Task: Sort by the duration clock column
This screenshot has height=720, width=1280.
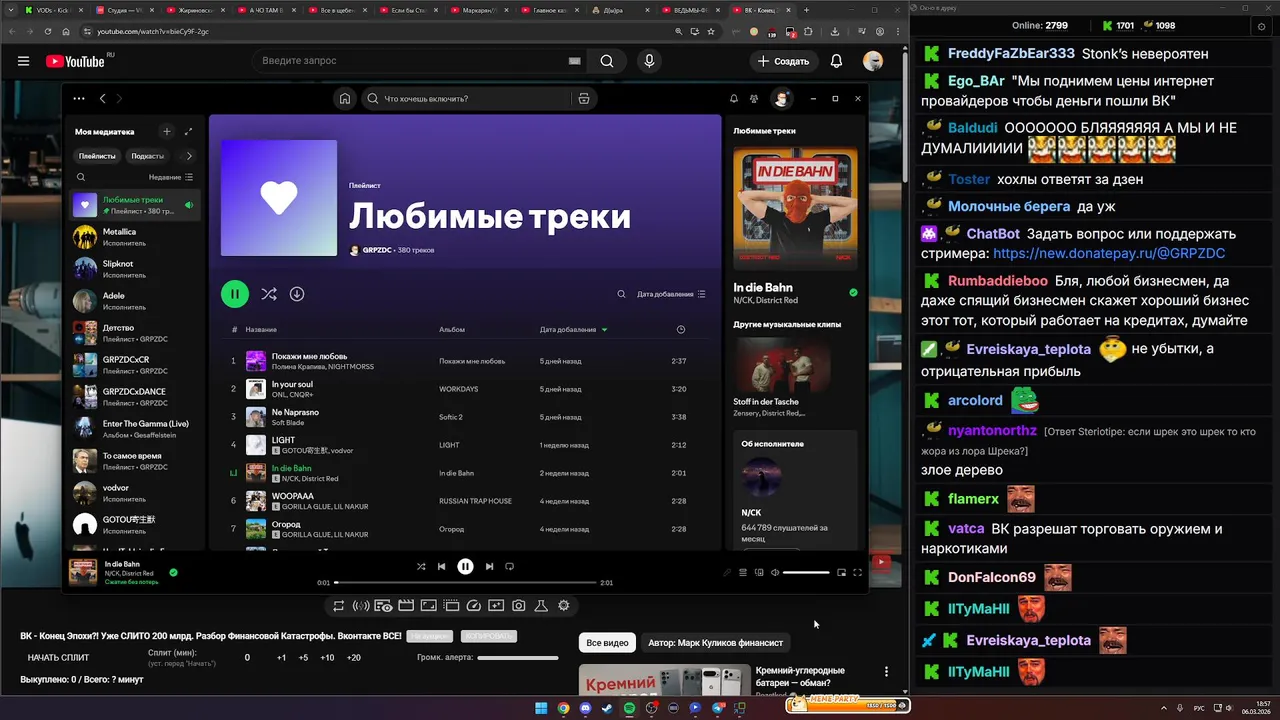Action: click(681, 329)
